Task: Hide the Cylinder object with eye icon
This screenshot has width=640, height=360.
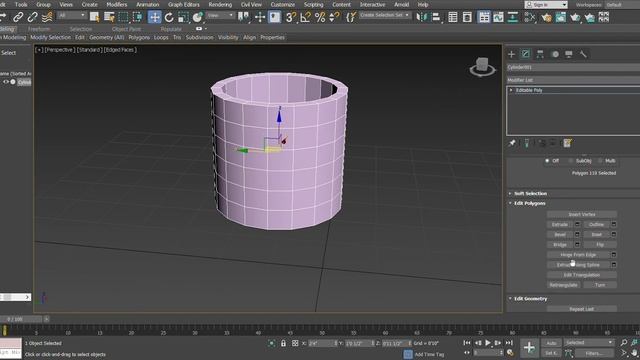Action: [x=6, y=82]
